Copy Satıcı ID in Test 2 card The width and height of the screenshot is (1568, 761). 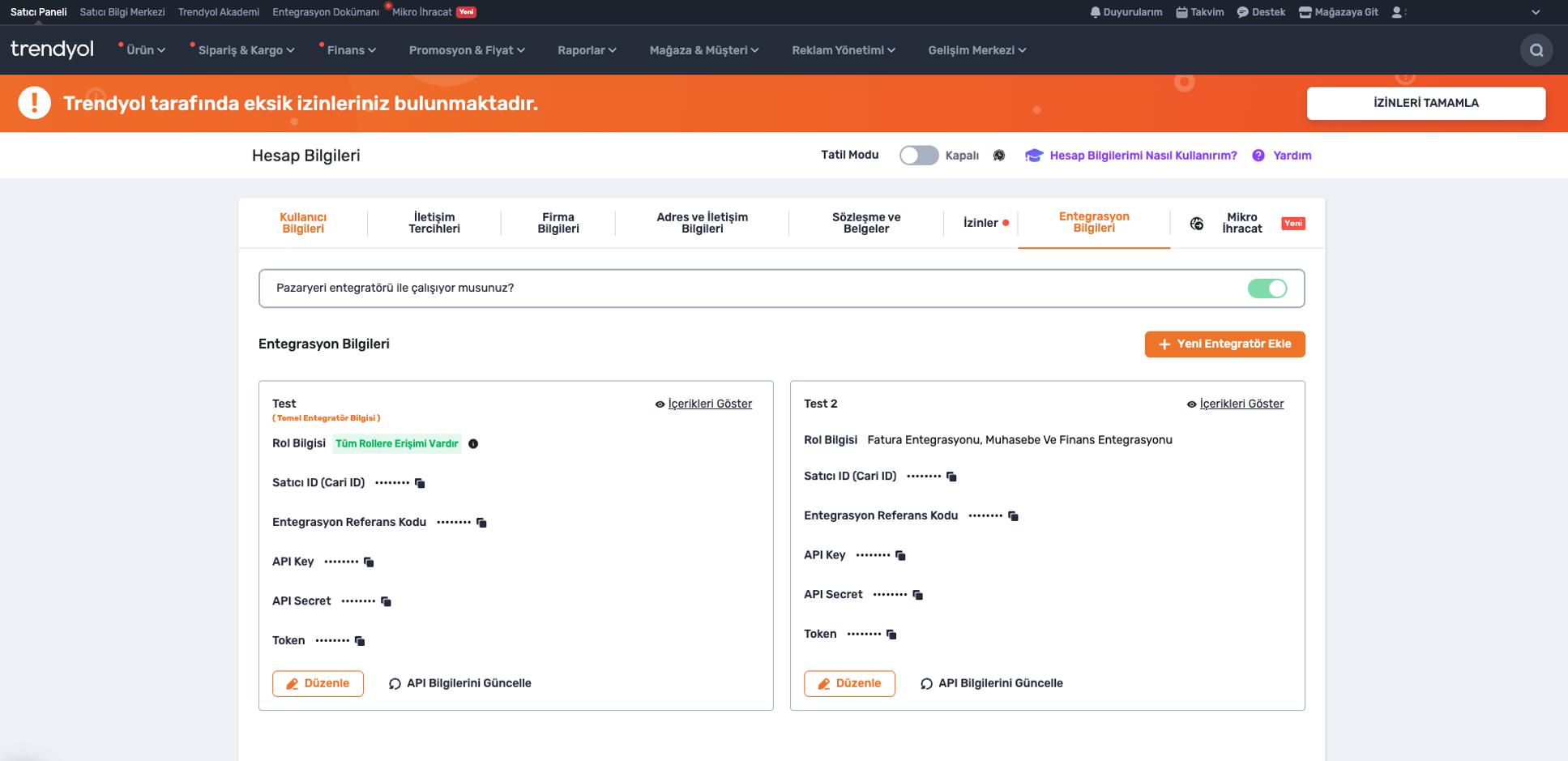point(951,477)
